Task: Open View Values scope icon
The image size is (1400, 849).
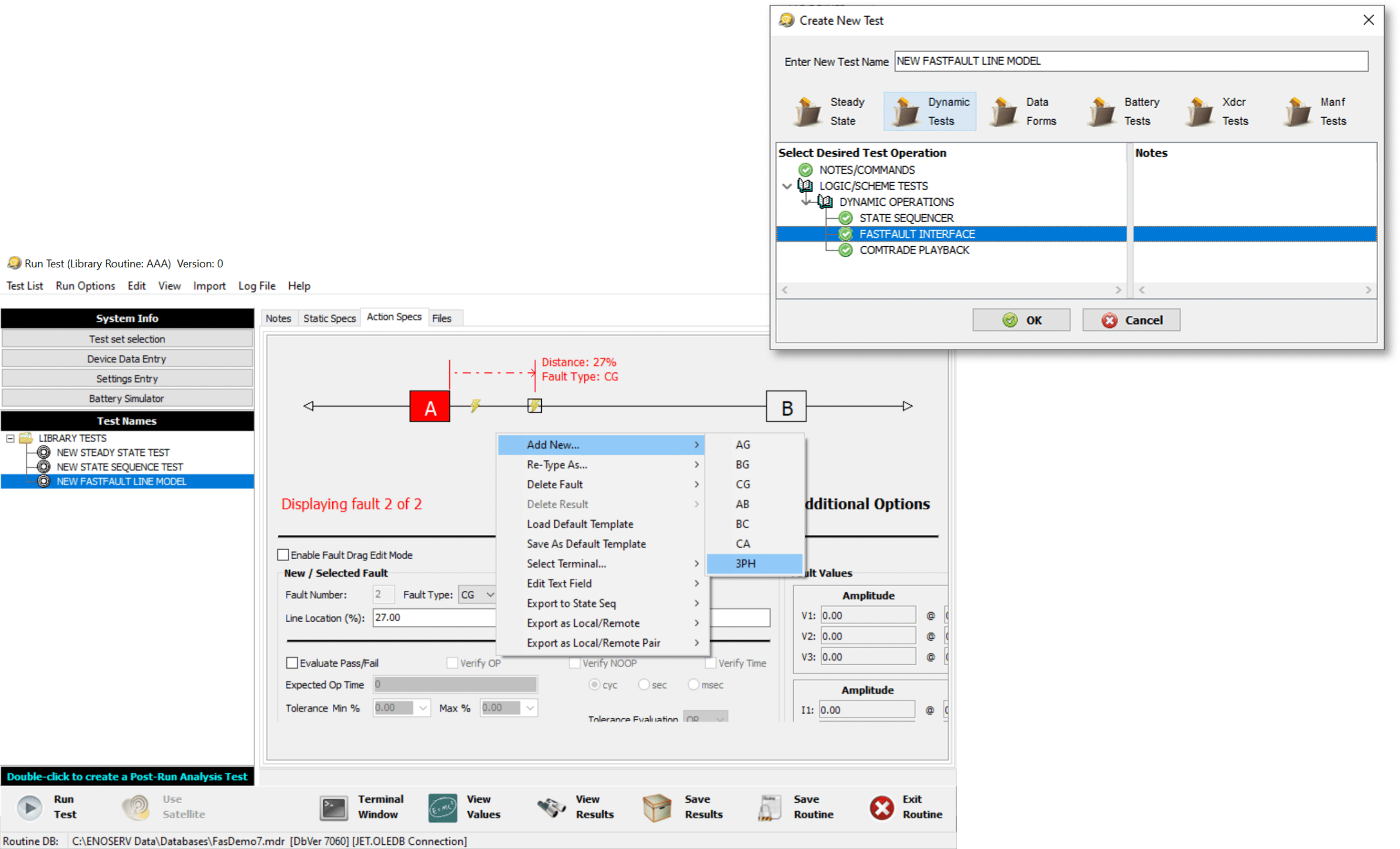Action: coord(443,808)
